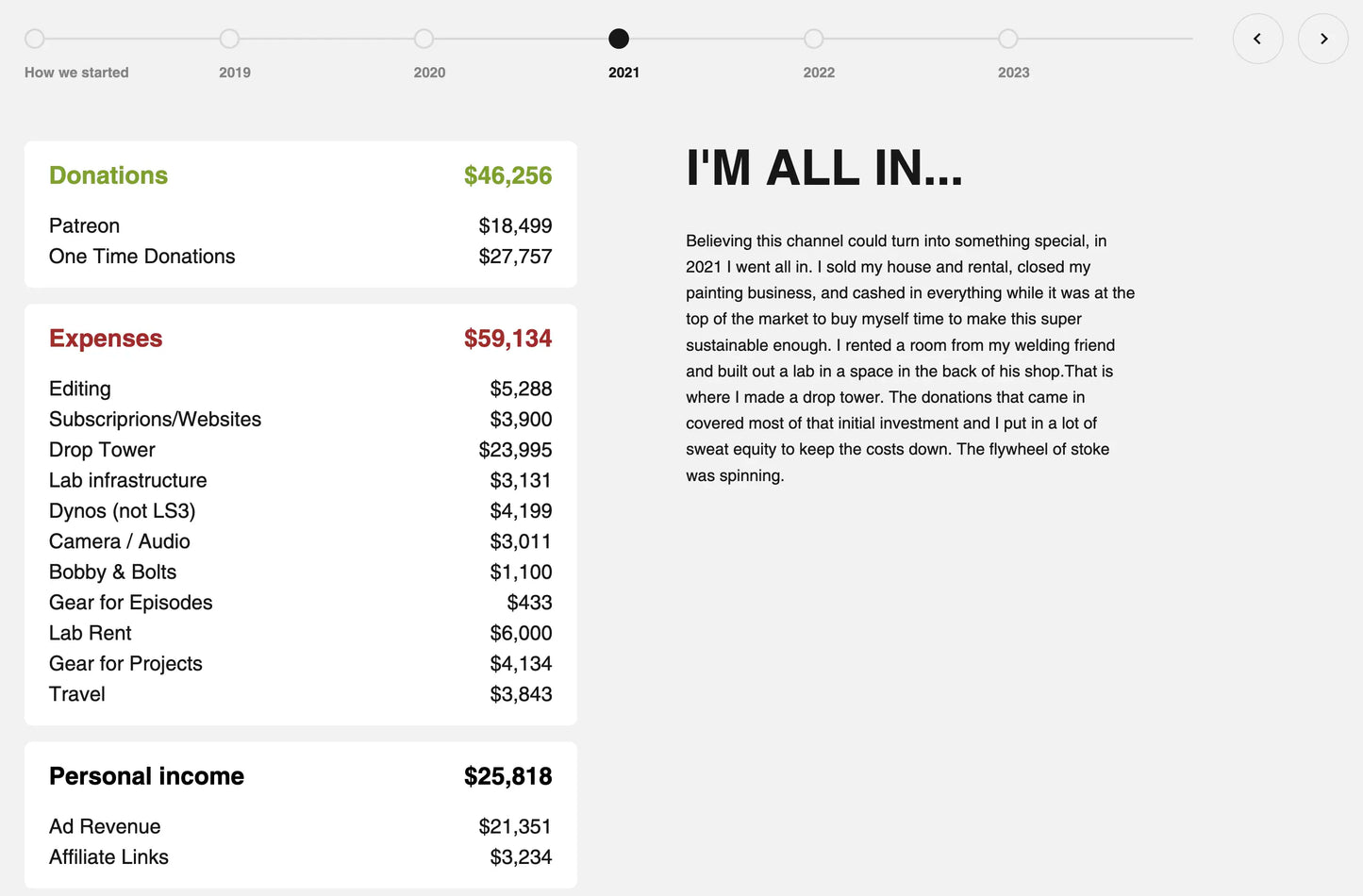Select the Personal income heading
This screenshot has width=1363, height=896.
146,776
